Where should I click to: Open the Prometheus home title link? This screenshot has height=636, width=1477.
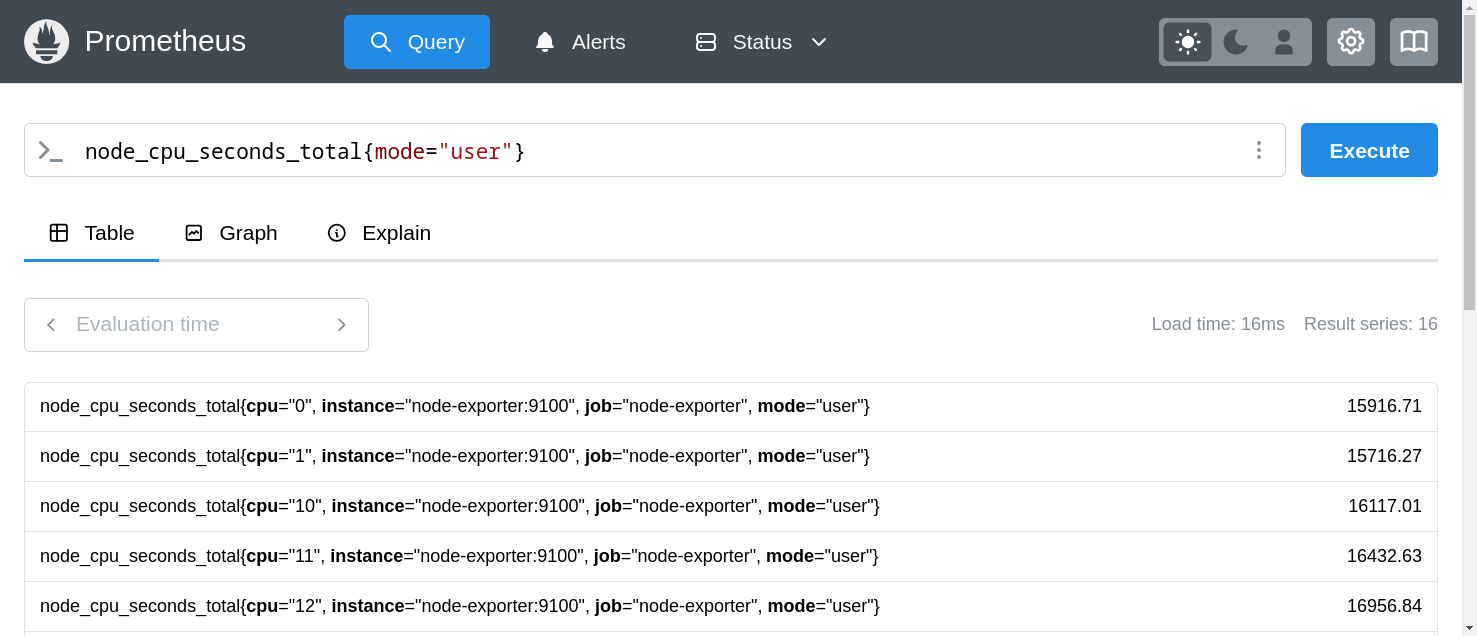[165, 41]
